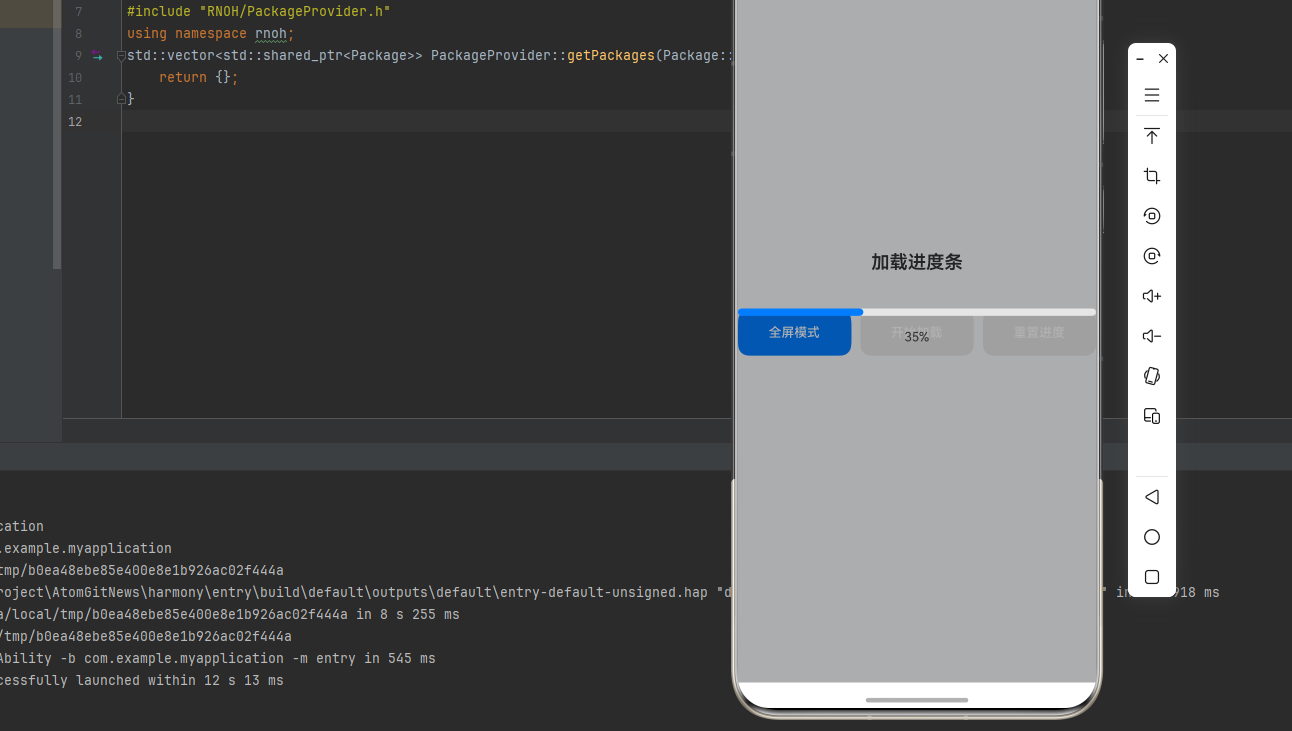Screen dimensions: 1292x731
Task: Rotate emulator clockwise
Action: pos(1152,256)
